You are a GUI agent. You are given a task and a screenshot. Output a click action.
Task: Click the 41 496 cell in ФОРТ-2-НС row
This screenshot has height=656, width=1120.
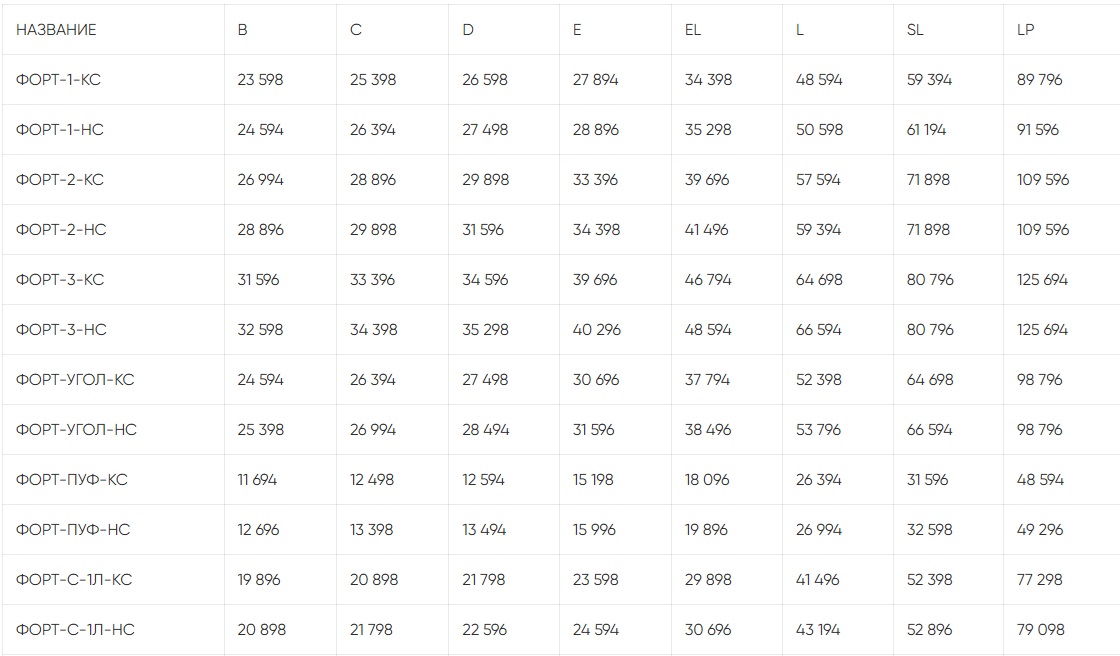tap(707, 230)
